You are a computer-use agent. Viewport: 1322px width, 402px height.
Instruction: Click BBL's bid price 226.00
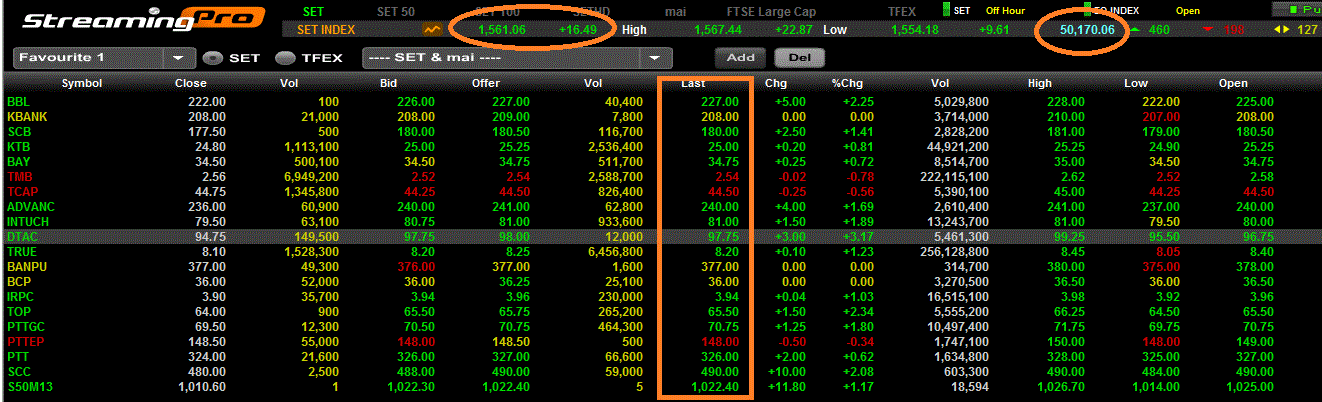point(415,102)
